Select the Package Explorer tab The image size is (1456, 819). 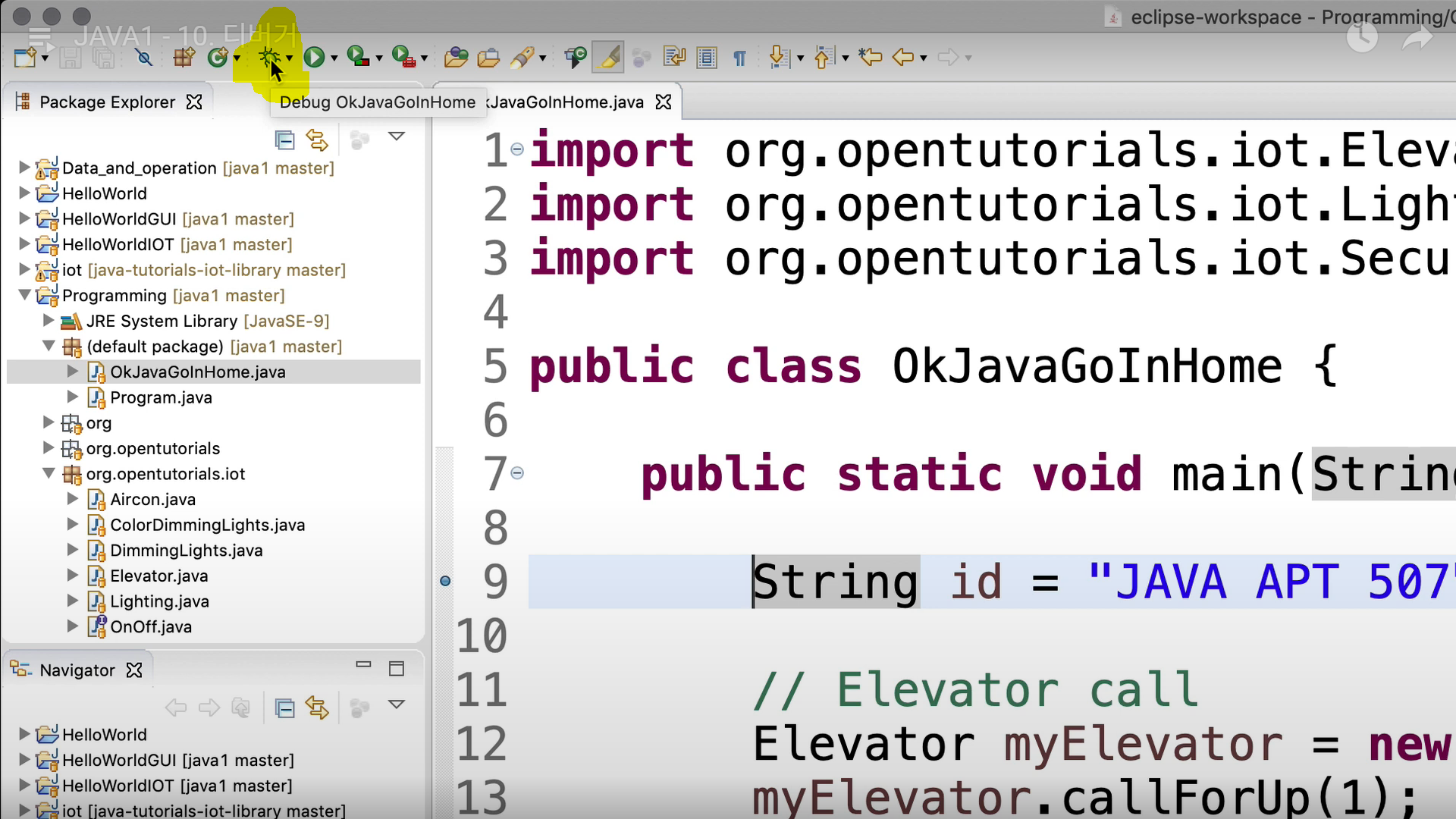106,102
